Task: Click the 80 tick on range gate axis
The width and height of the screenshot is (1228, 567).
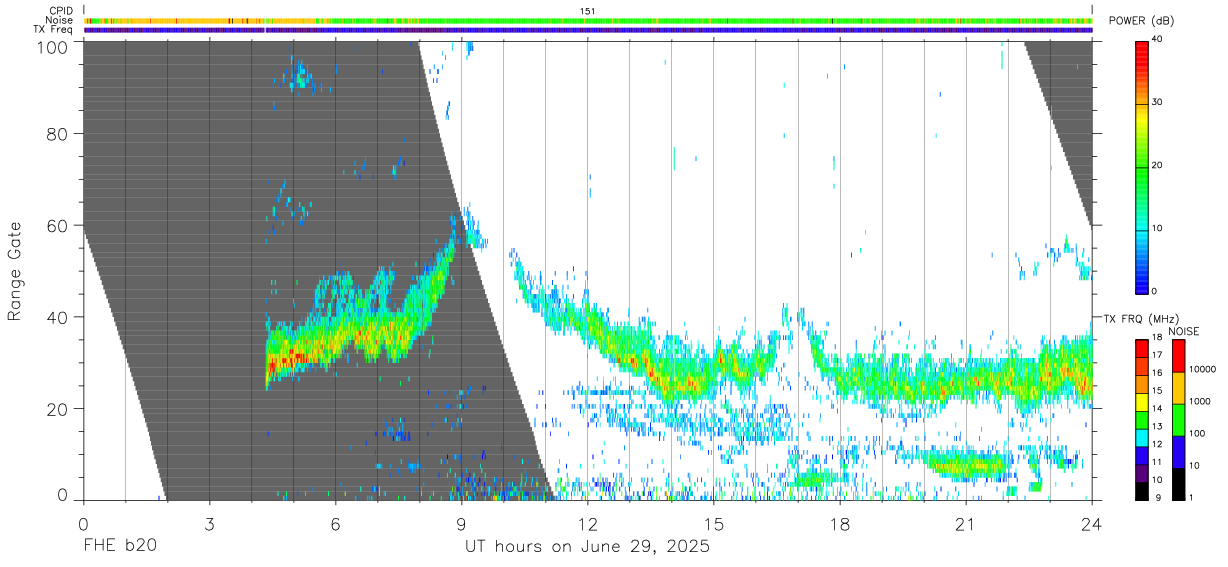Action: 59,134
